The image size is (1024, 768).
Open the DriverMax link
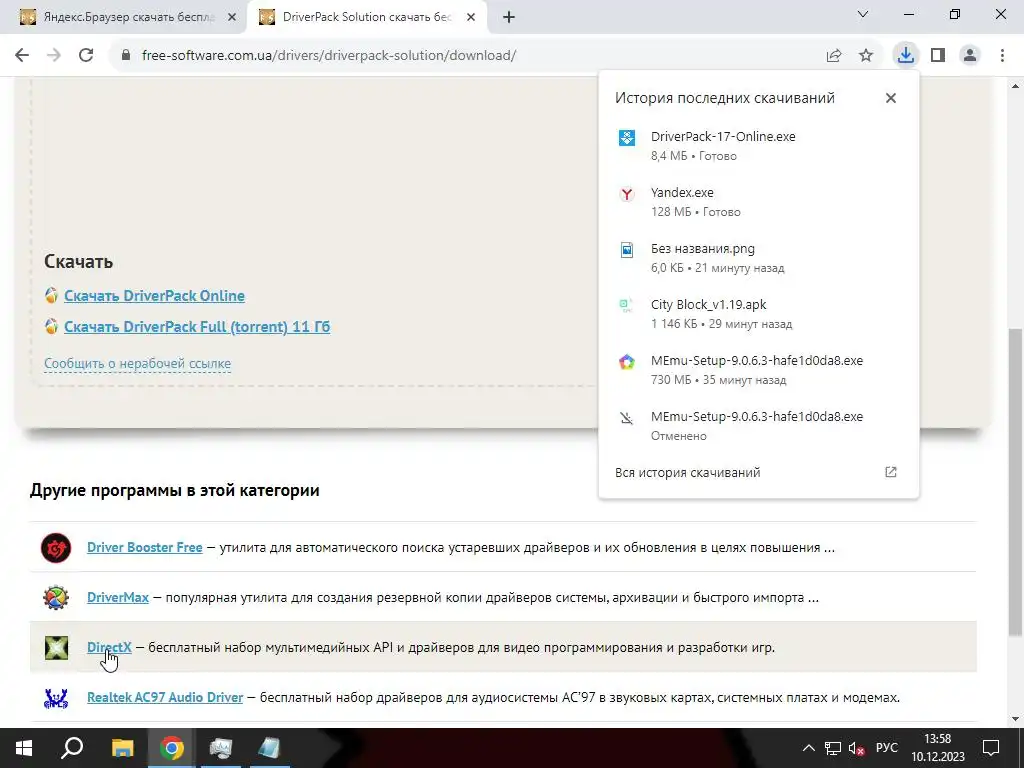point(118,597)
